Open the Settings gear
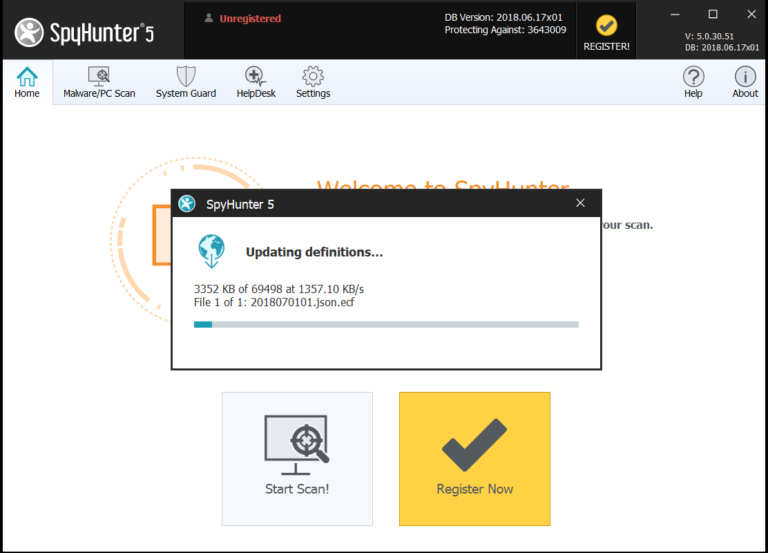 [x=313, y=82]
